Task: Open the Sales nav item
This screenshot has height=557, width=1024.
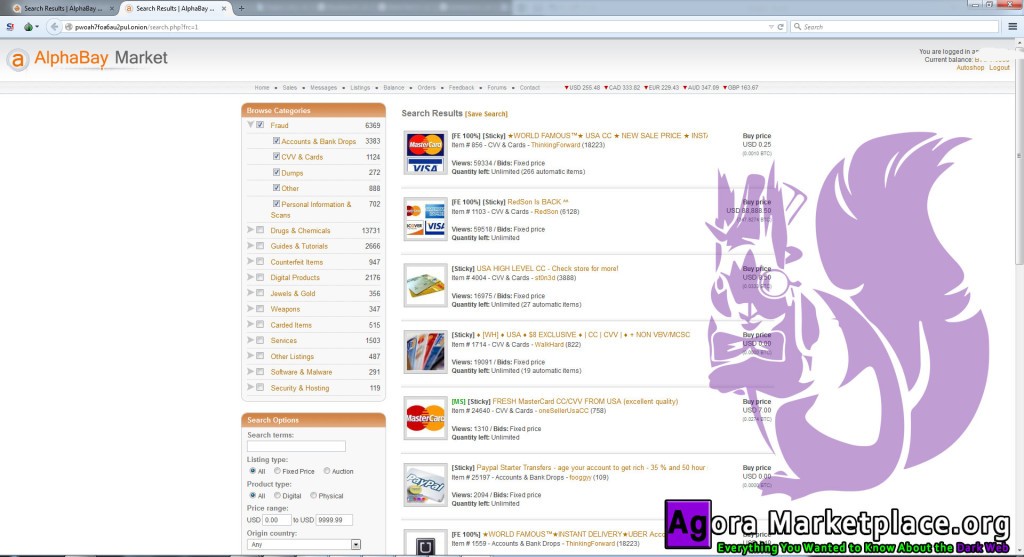Action: click(x=290, y=88)
